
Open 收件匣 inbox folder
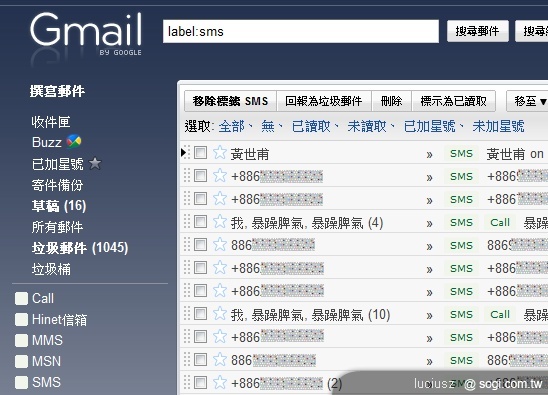51,122
